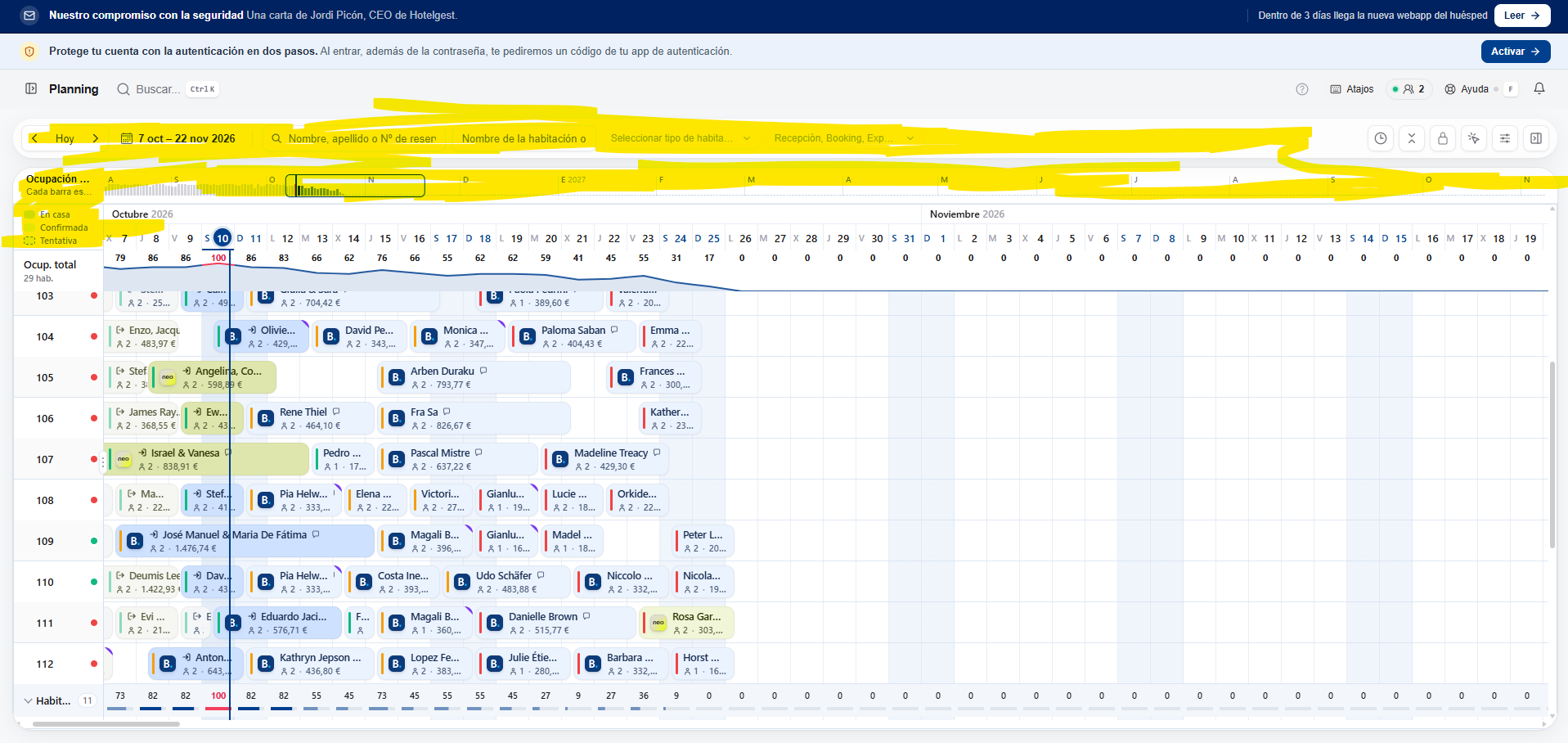Click the occupancy minimap range window
This screenshot has width=1568, height=743.
[x=355, y=186]
